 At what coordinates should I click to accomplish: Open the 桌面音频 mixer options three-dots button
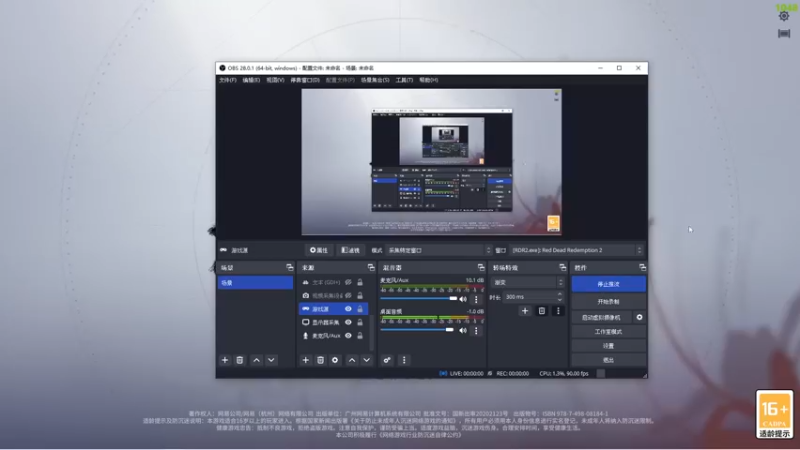click(x=477, y=331)
